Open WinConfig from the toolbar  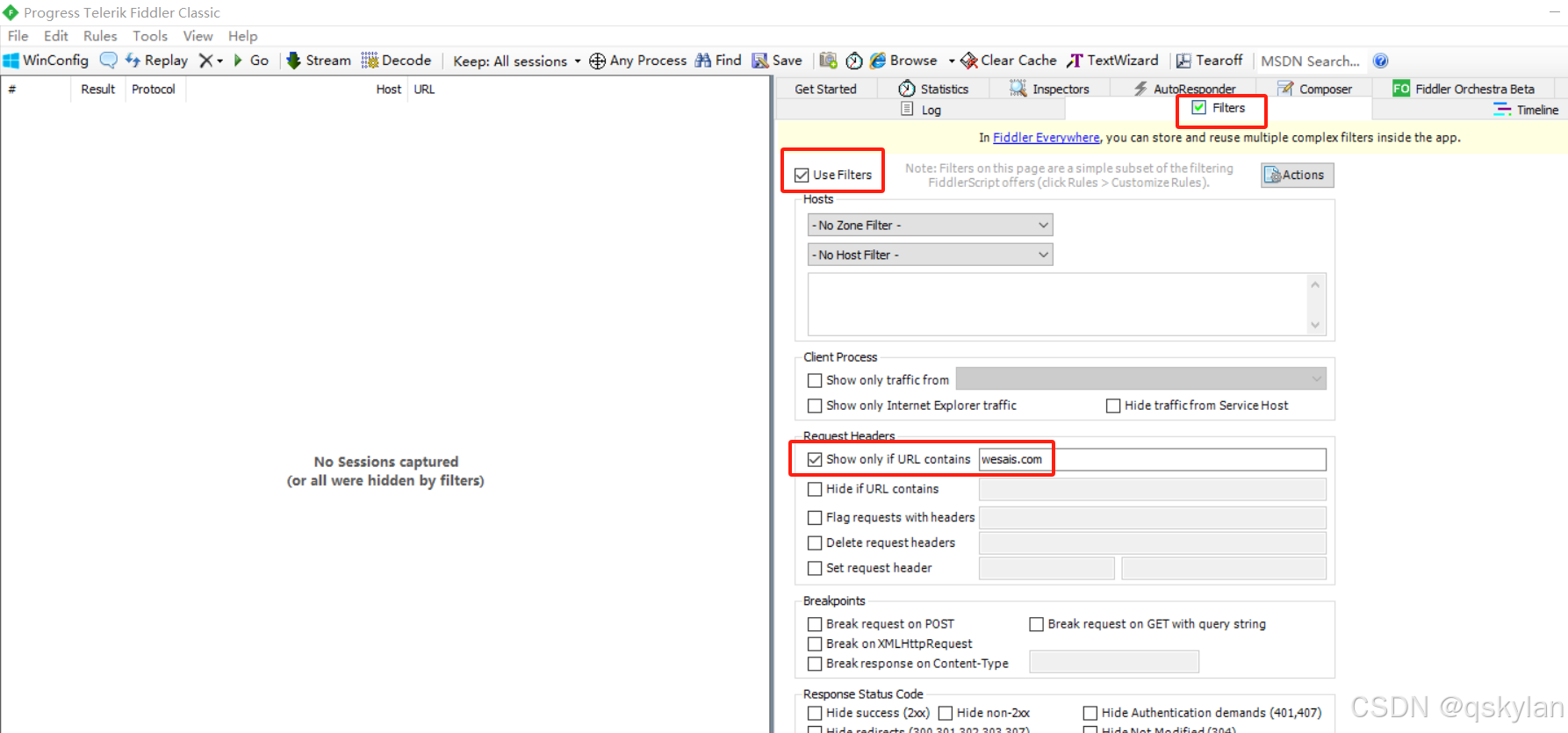pos(47,61)
